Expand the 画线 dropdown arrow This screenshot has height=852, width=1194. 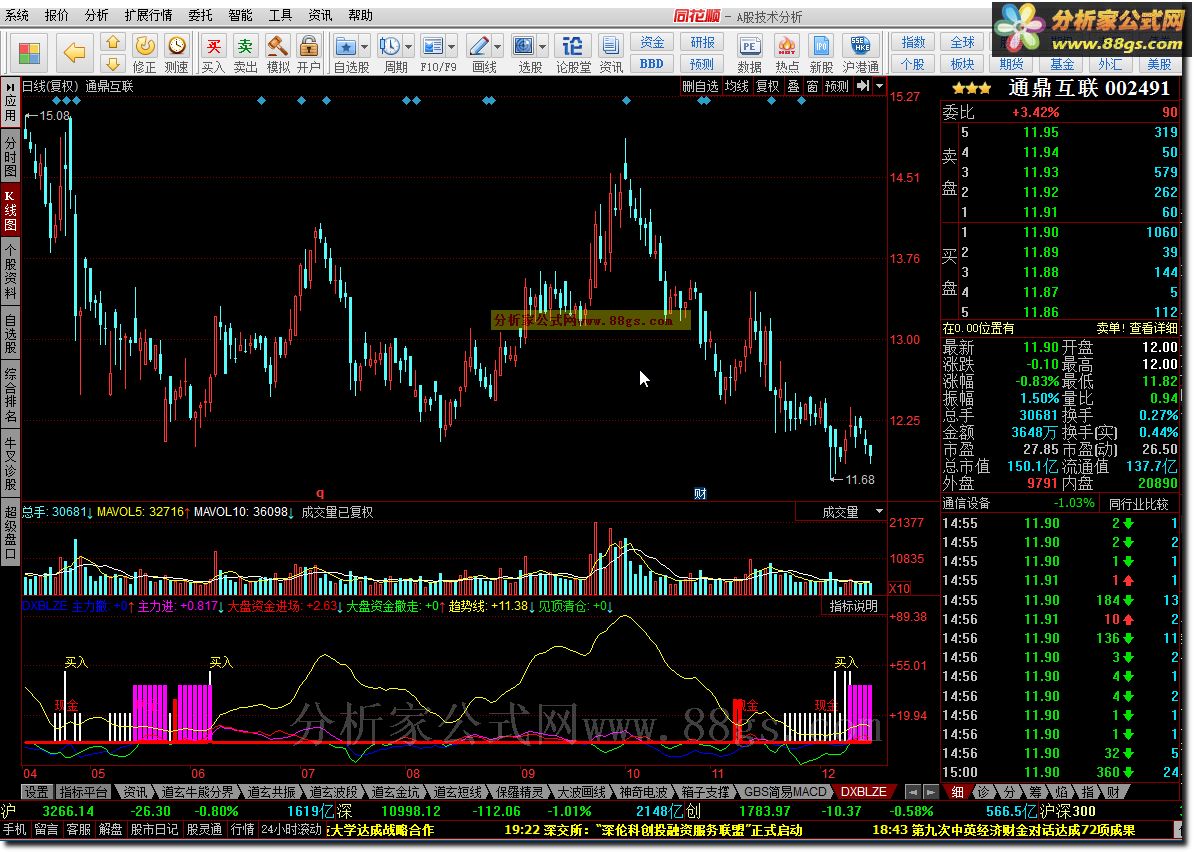(498, 47)
